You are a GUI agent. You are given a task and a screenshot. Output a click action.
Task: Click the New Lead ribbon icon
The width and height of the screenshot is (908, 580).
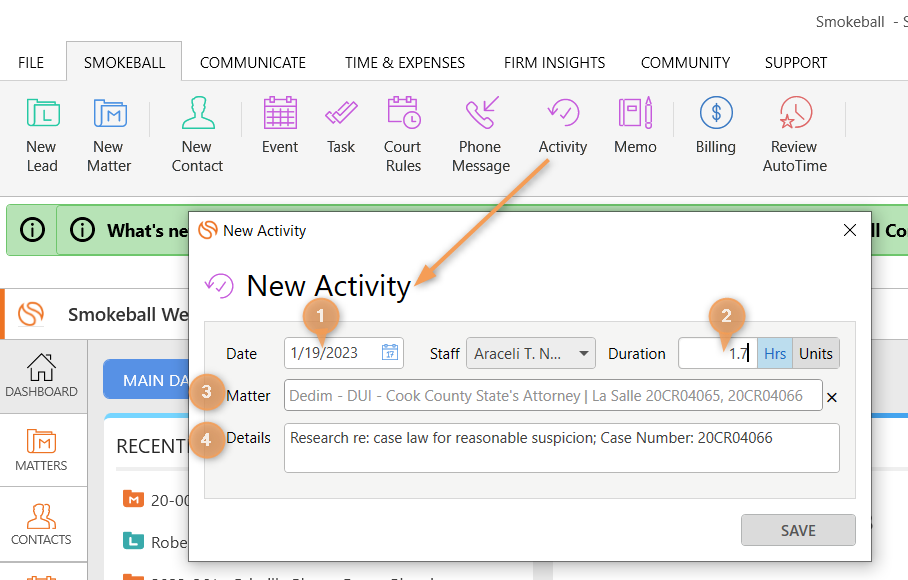click(42, 134)
